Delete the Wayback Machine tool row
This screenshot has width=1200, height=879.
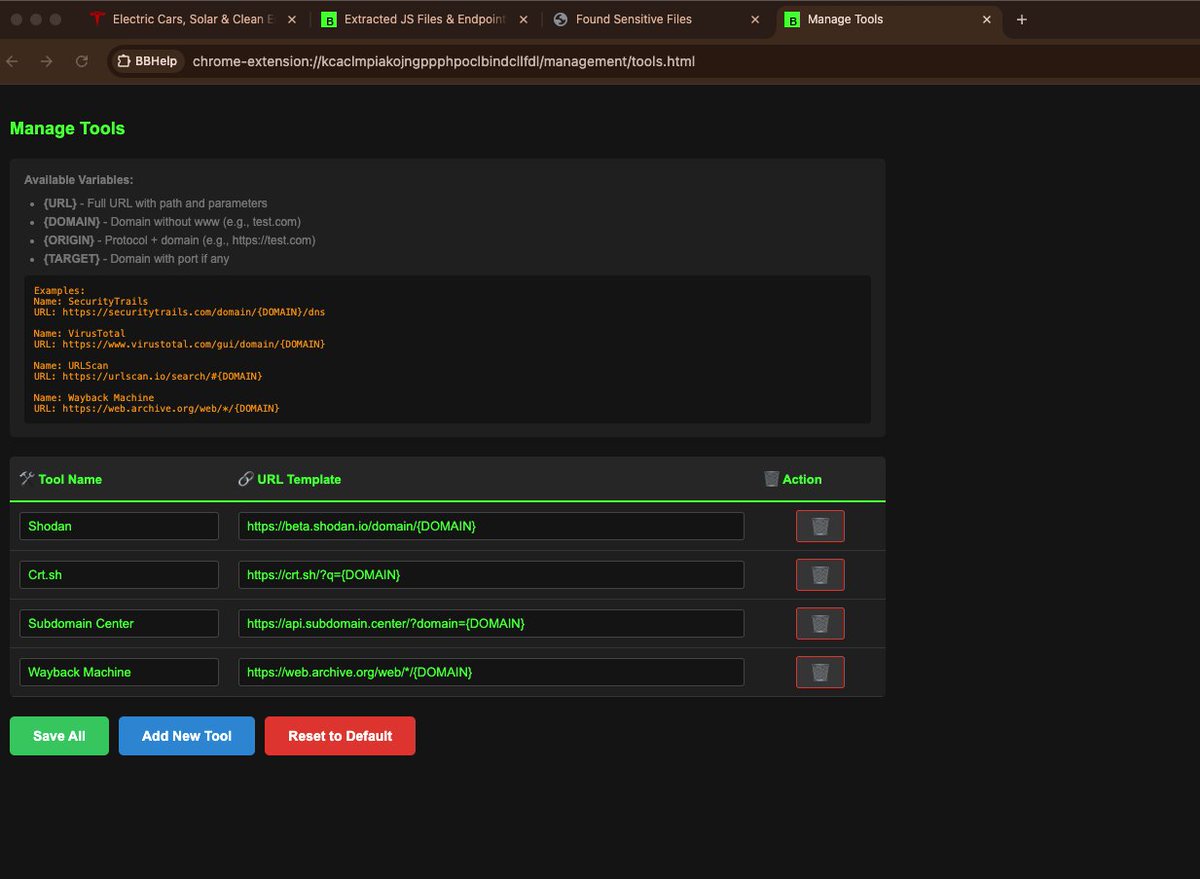coord(820,672)
